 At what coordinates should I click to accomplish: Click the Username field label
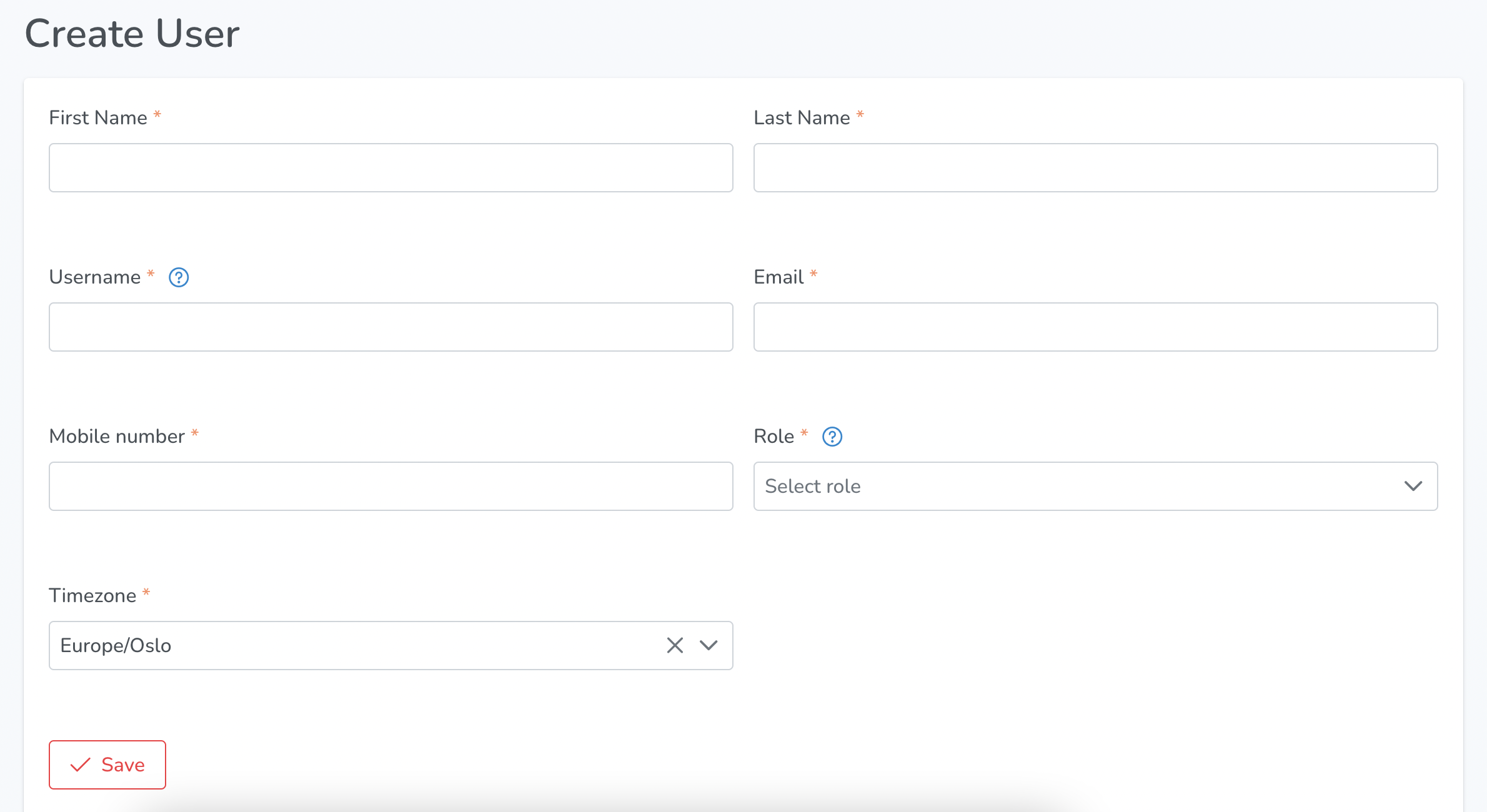[x=95, y=277]
